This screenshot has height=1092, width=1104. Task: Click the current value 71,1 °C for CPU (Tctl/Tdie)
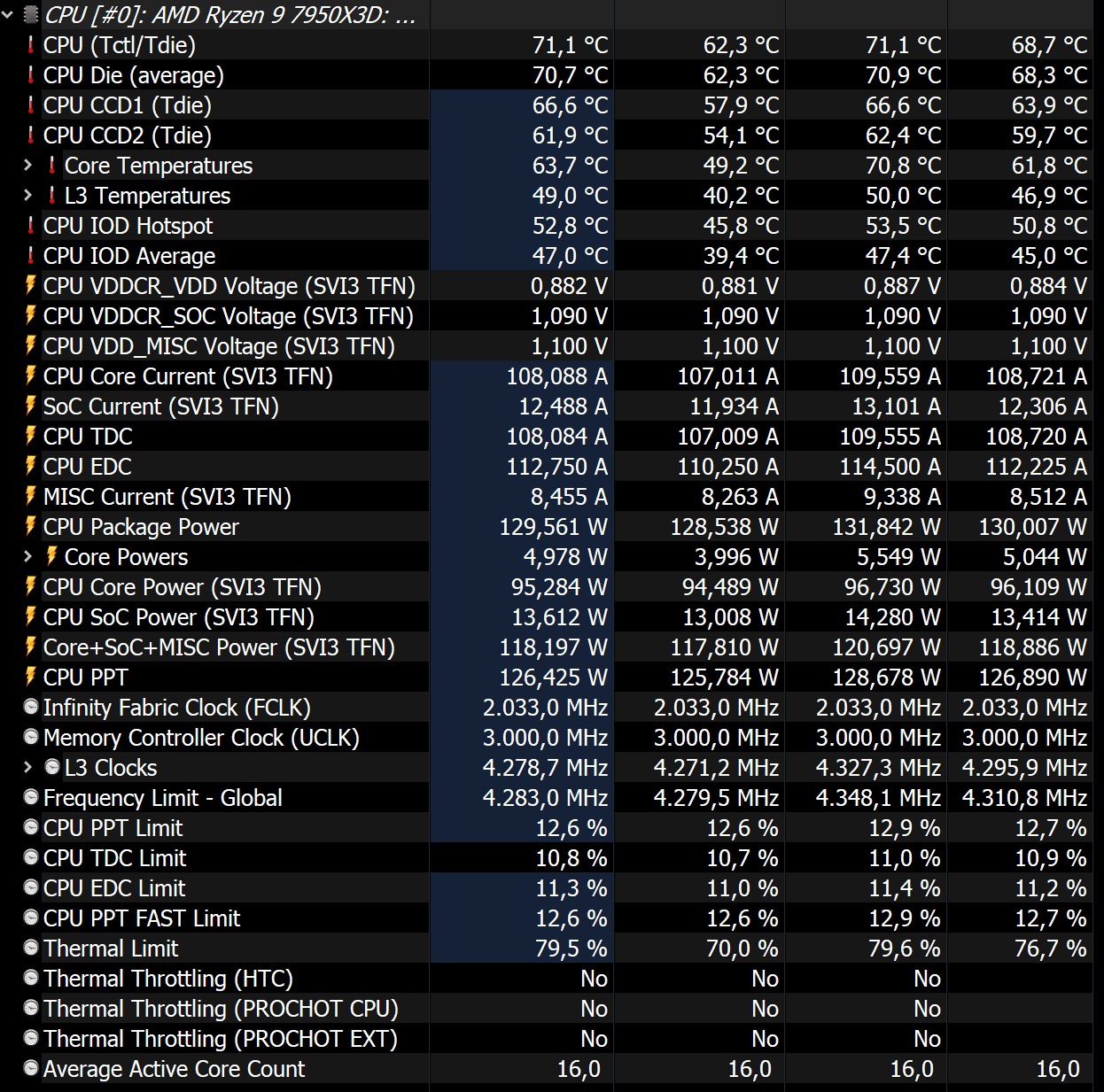pyautogui.click(x=570, y=45)
